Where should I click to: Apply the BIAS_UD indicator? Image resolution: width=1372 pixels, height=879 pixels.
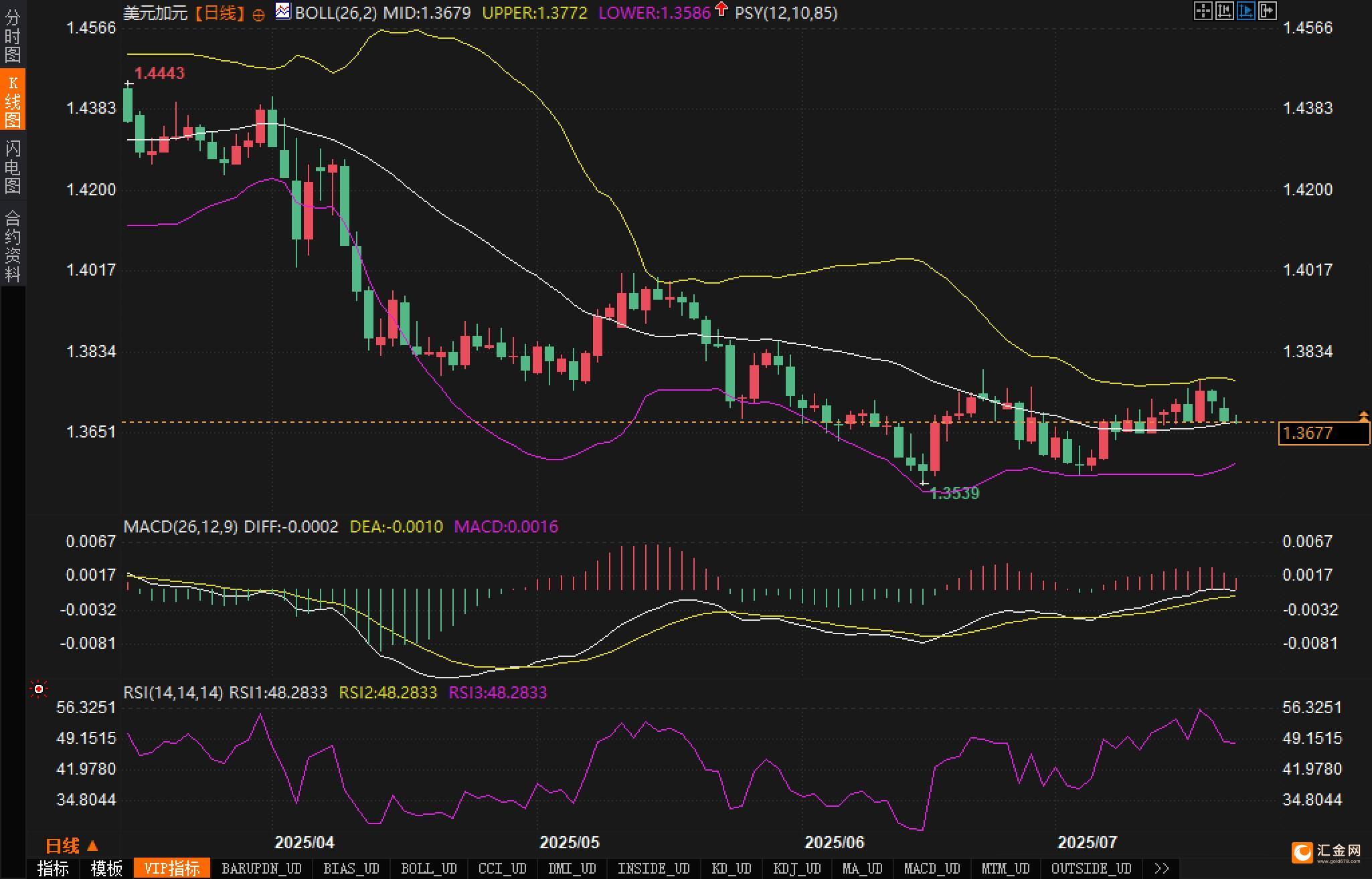[x=351, y=868]
